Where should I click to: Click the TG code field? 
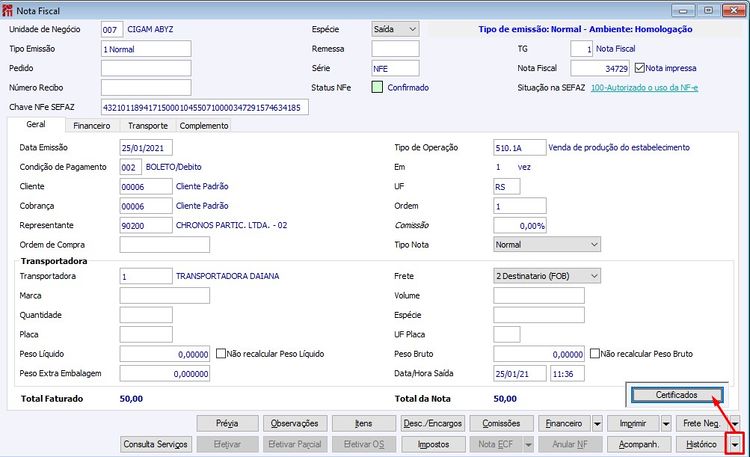pyautogui.click(x=582, y=49)
